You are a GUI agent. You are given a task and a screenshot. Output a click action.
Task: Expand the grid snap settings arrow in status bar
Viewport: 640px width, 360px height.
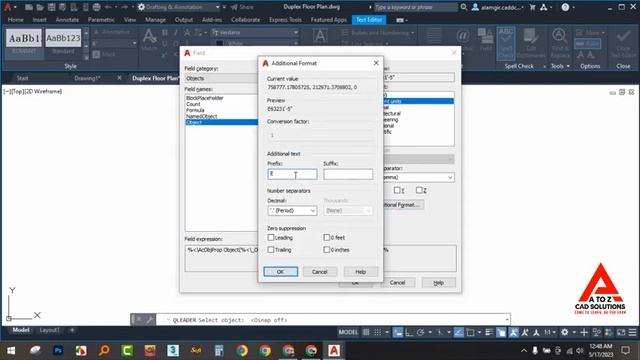(x=387, y=332)
